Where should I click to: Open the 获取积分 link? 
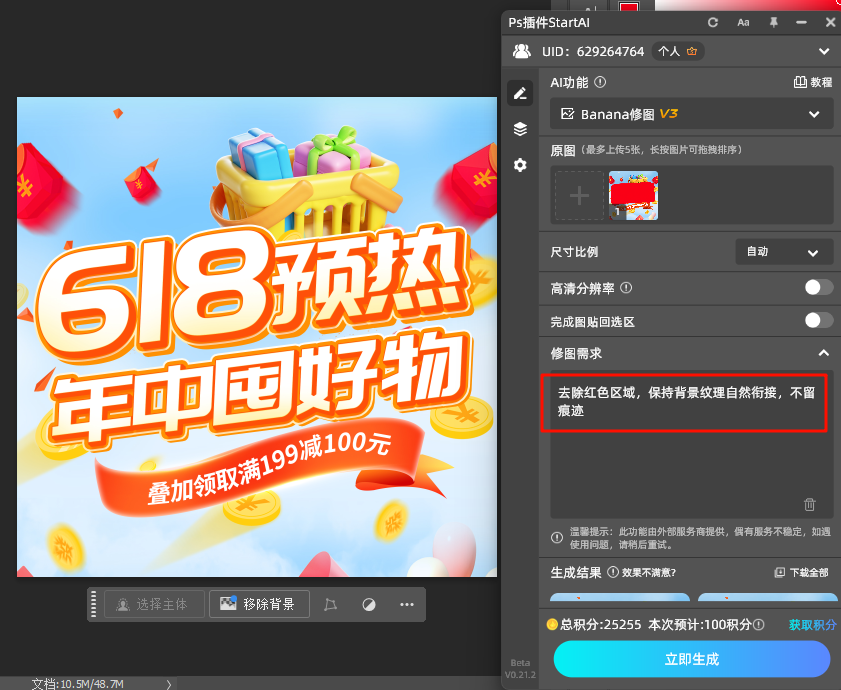(812, 624)
